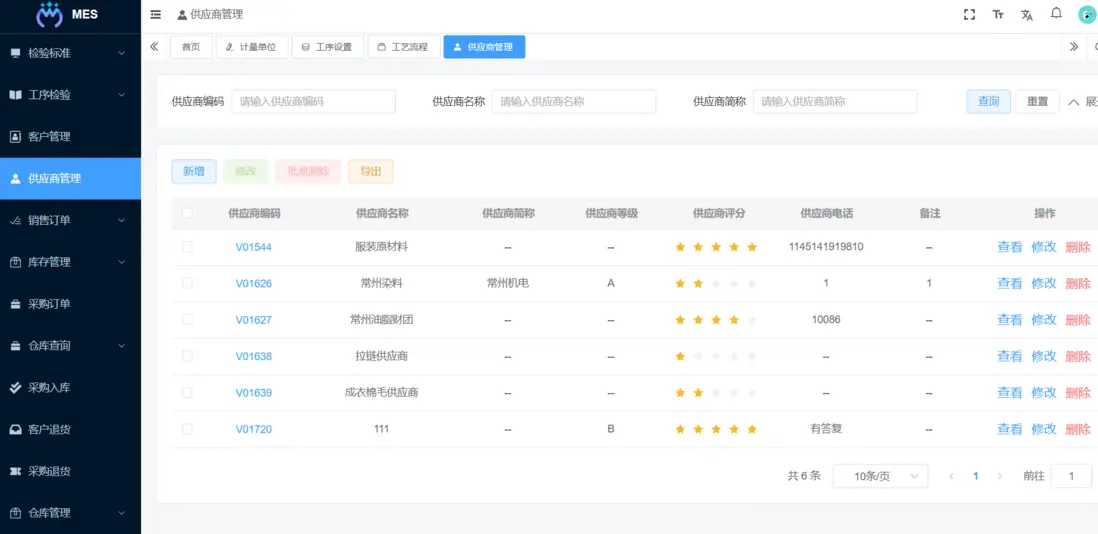Screen dimensions: 1098x534
Task: Expand the 检验标准 sidebar menu
Action: click(x=70, y=53)
